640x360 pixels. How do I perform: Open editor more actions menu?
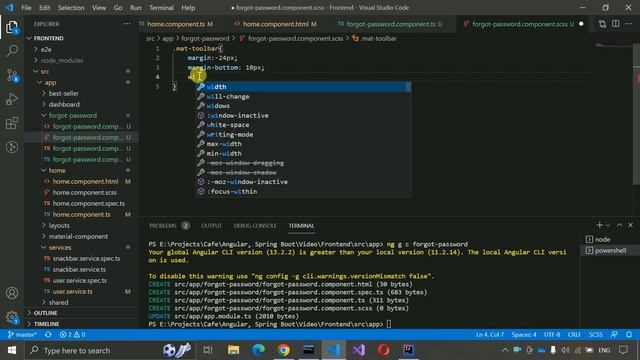point(629,24)
